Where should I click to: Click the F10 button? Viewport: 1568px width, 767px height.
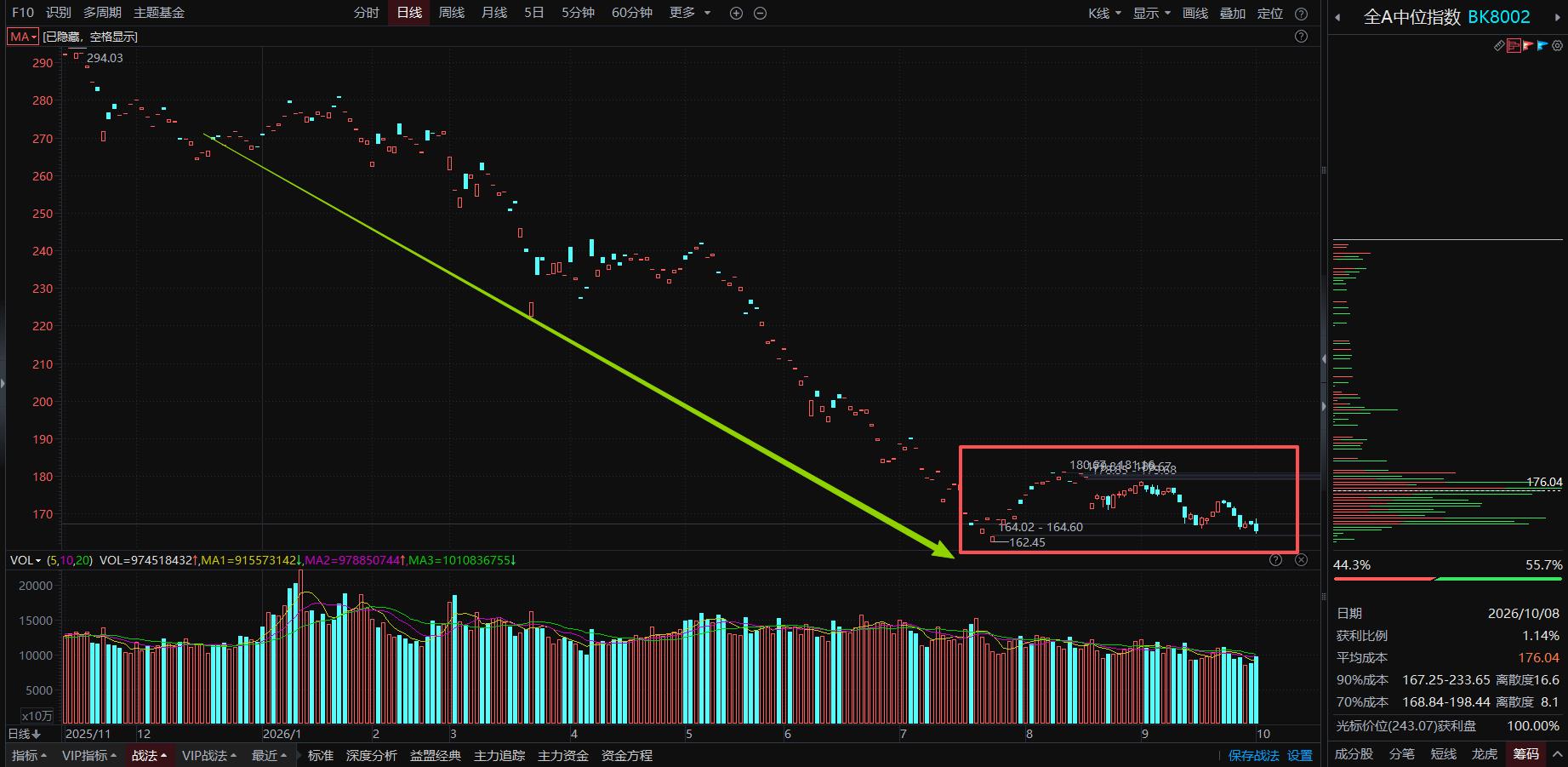click(x=23, y=13)
